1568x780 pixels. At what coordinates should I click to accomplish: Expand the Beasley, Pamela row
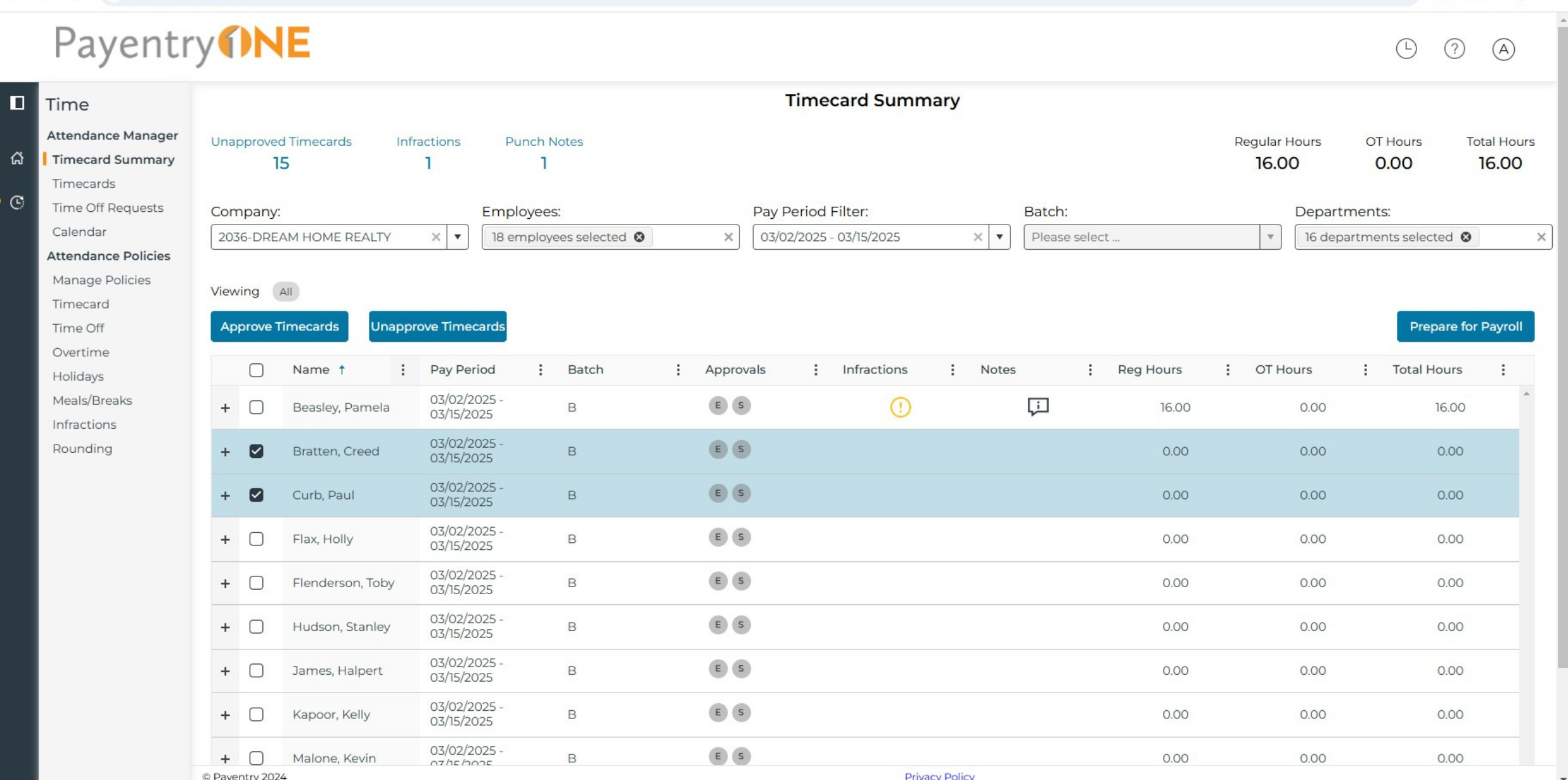click(225, 408)
